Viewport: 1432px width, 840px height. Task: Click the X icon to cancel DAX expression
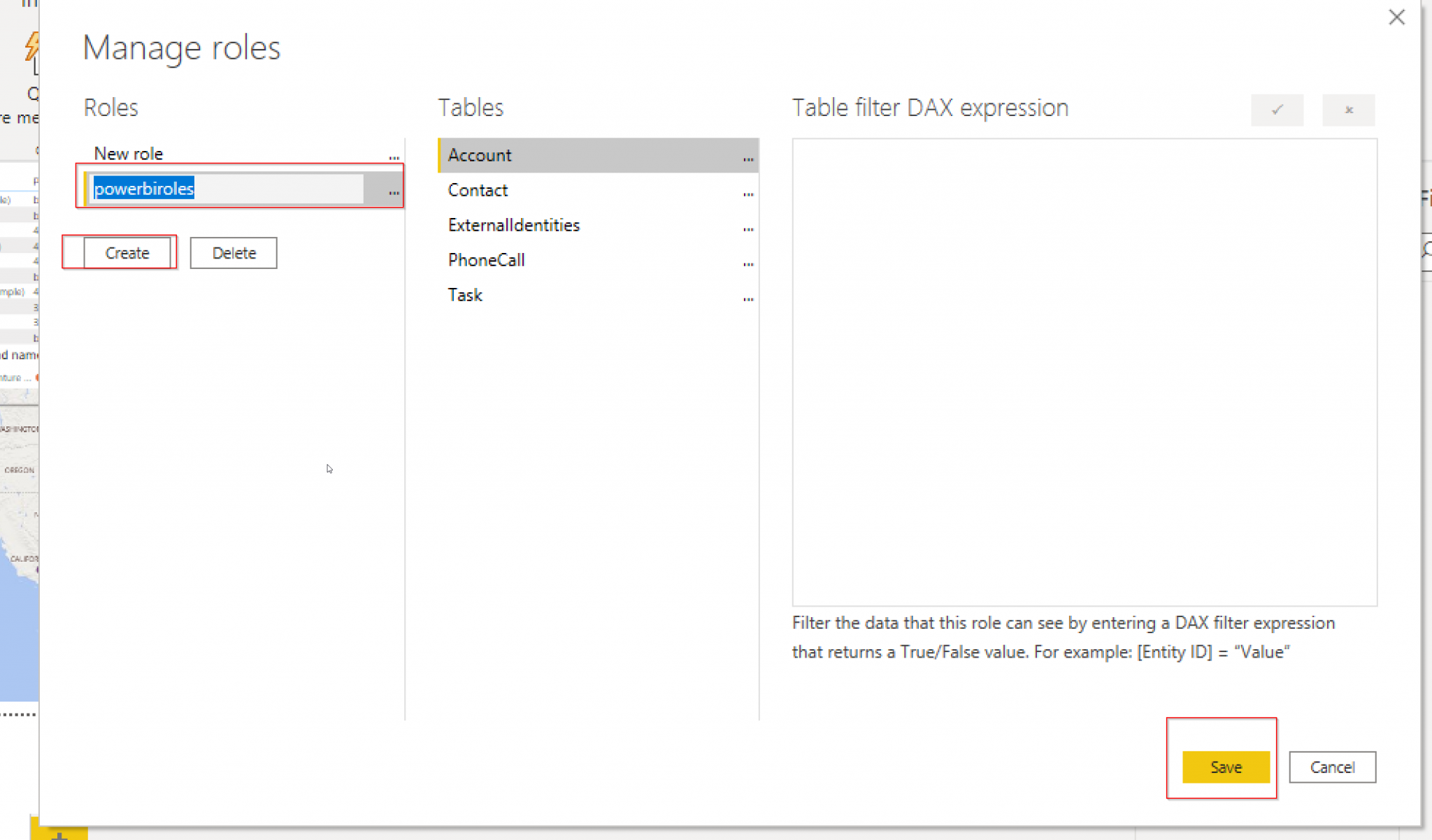click(x=1348, y=108)
